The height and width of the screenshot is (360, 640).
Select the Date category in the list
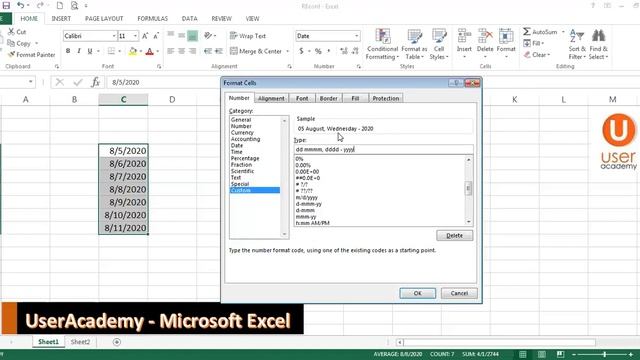click(x=237, y=145)
